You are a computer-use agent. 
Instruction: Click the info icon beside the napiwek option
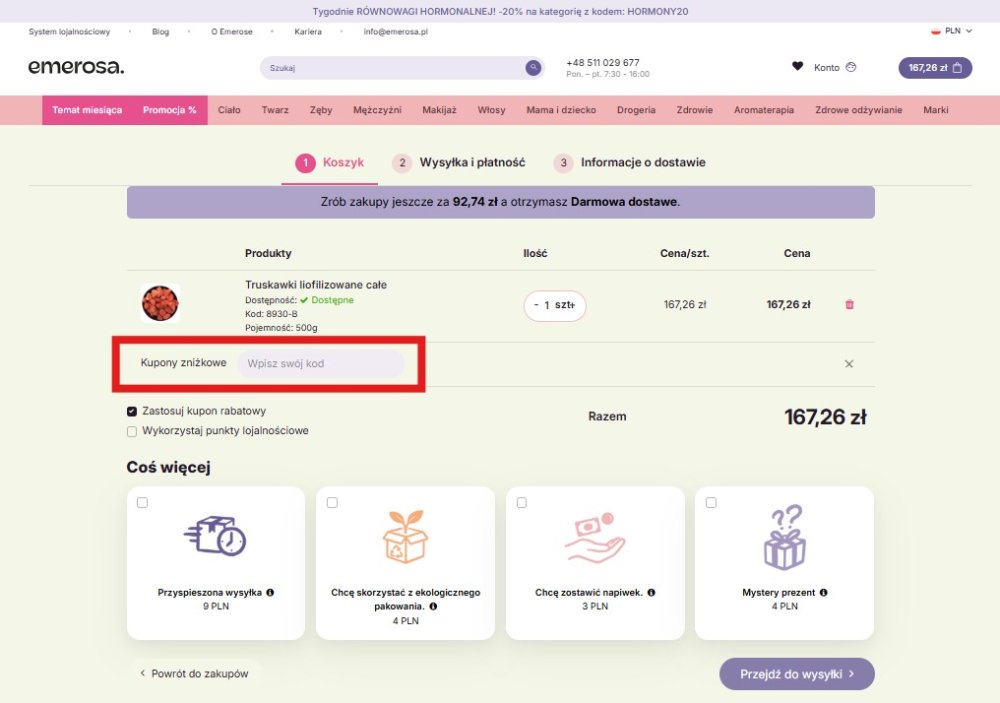(651, 592)
